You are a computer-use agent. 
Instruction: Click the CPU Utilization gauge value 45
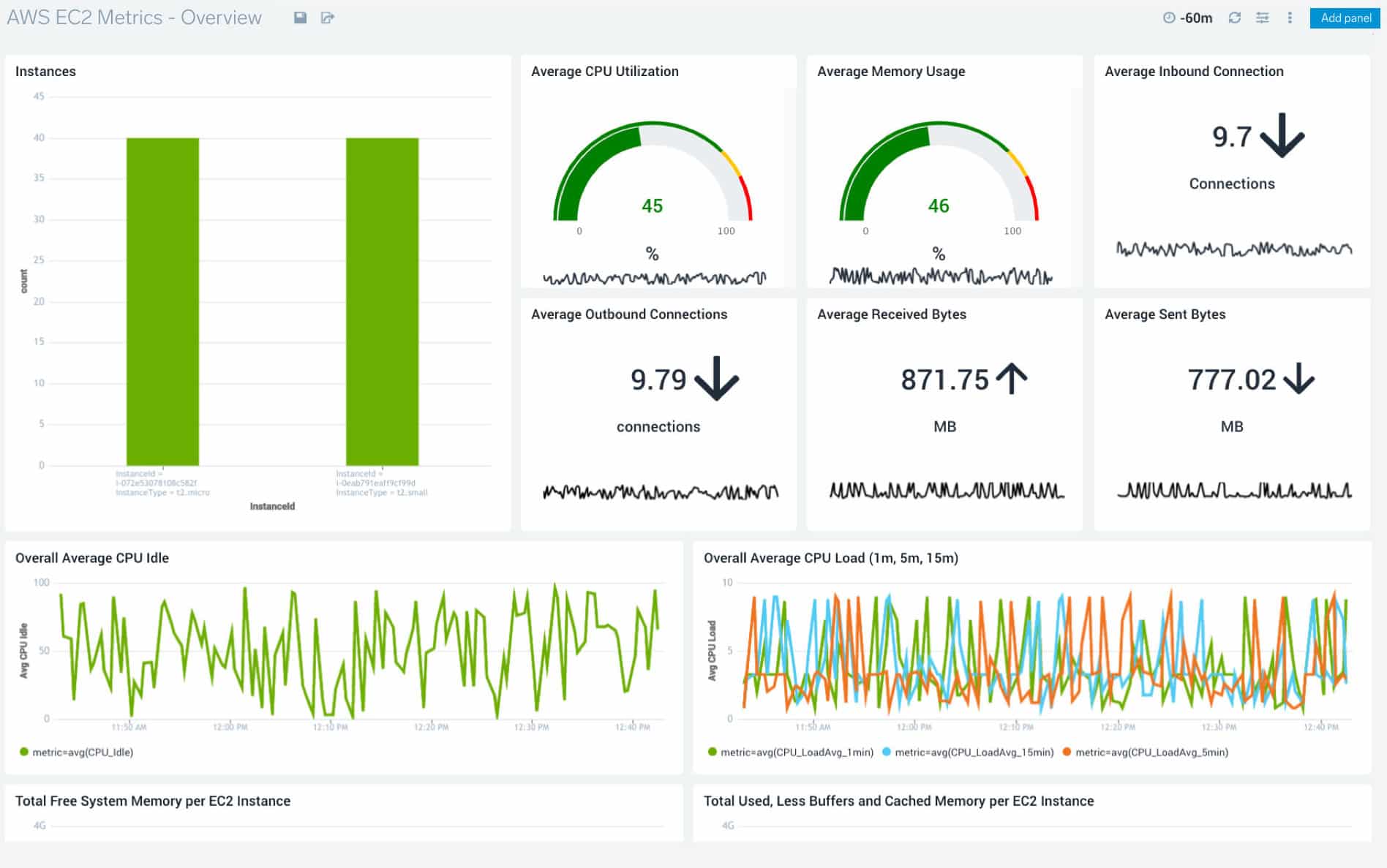coord(652,206)
